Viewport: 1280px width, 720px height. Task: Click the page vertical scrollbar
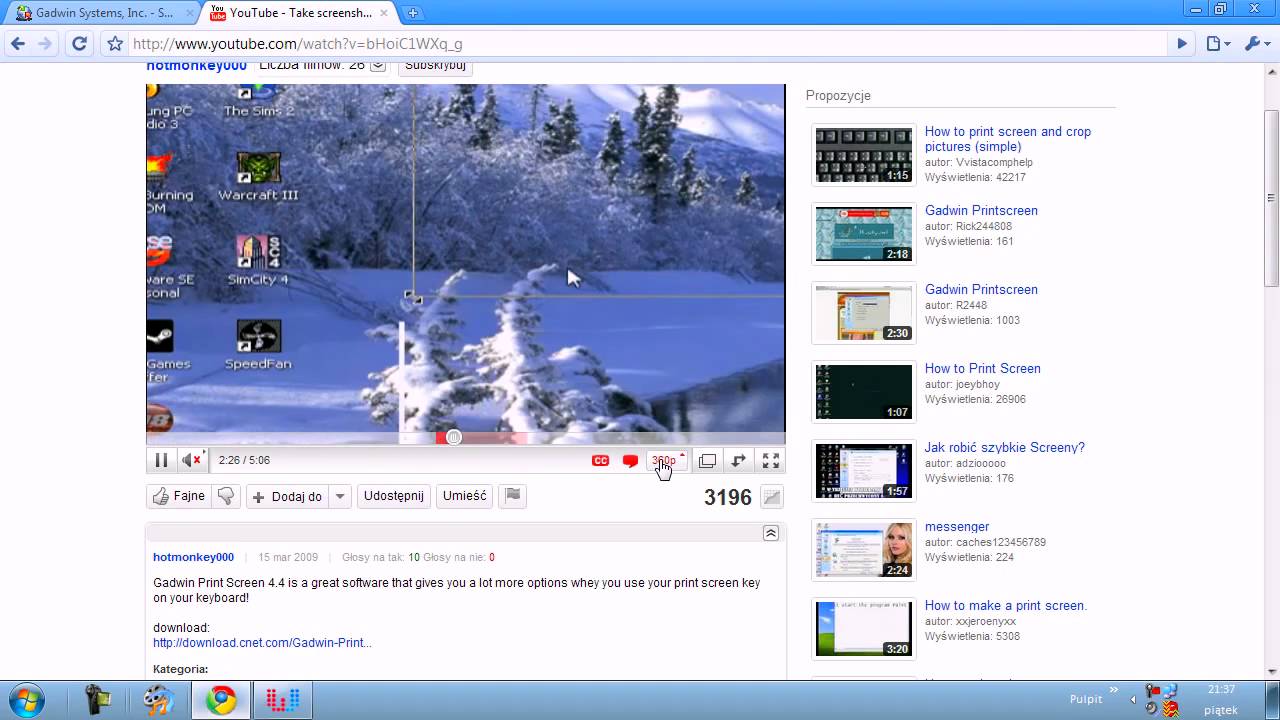click(x=1272, y=197)
